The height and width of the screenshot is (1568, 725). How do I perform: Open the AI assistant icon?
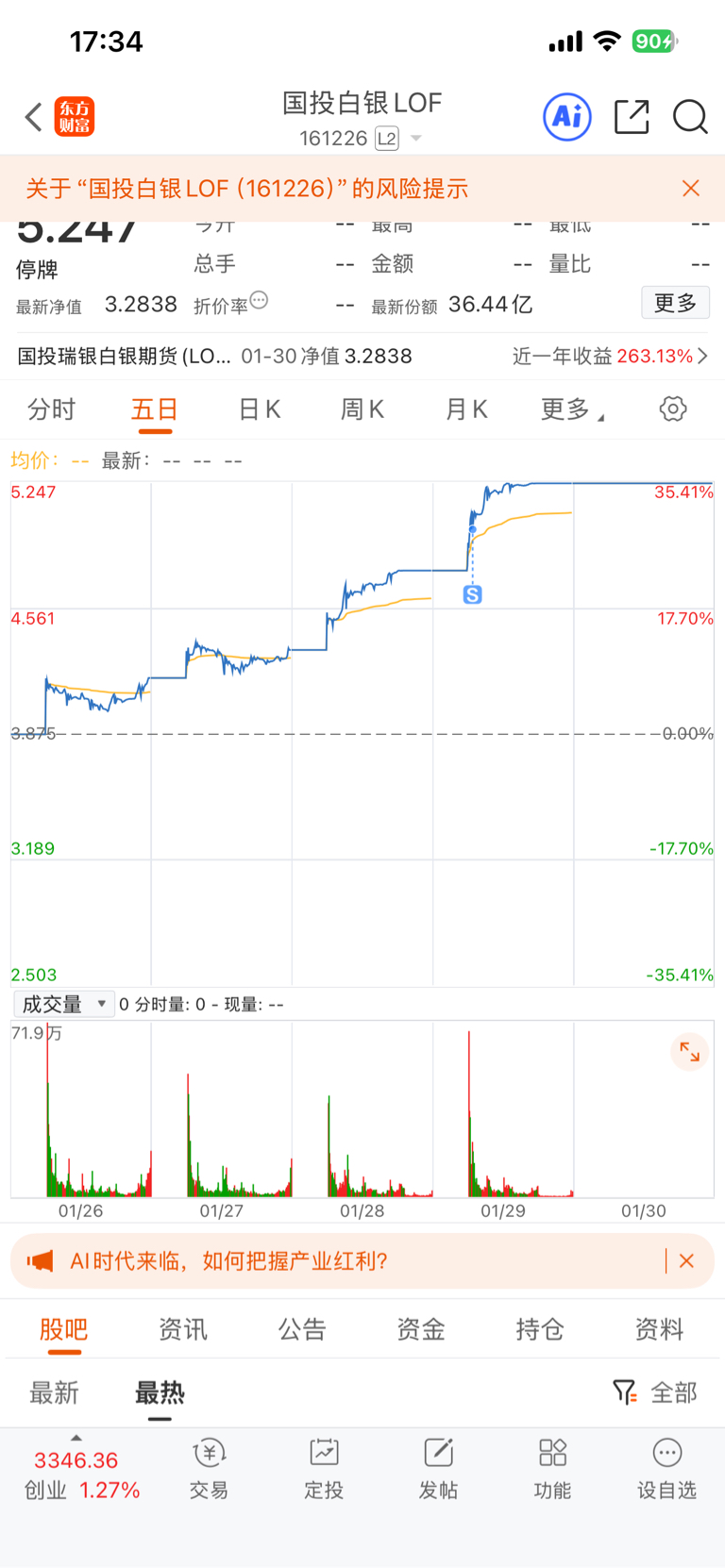point(567,117)
